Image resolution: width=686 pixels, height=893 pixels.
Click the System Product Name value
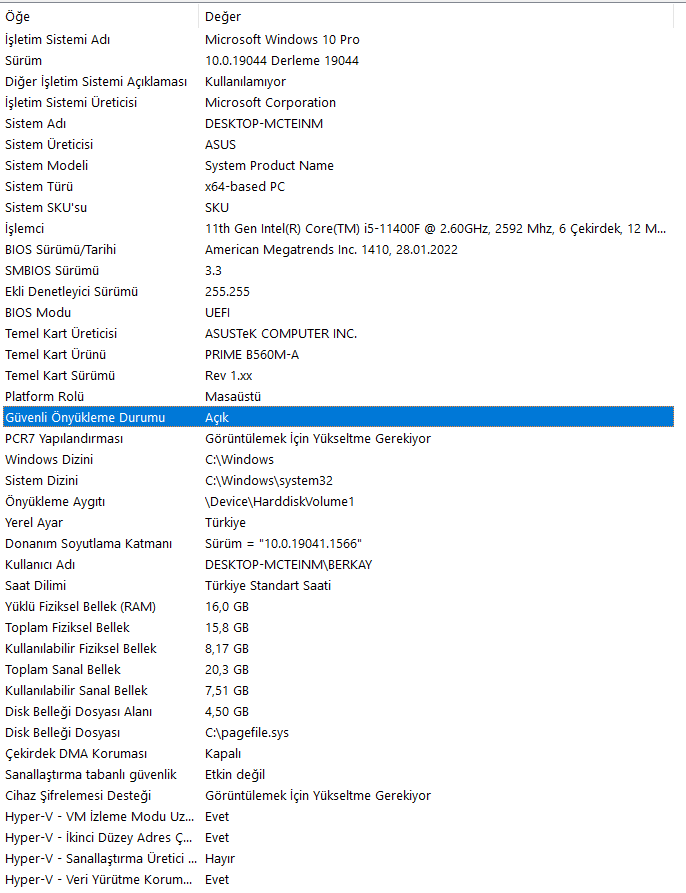269,166
